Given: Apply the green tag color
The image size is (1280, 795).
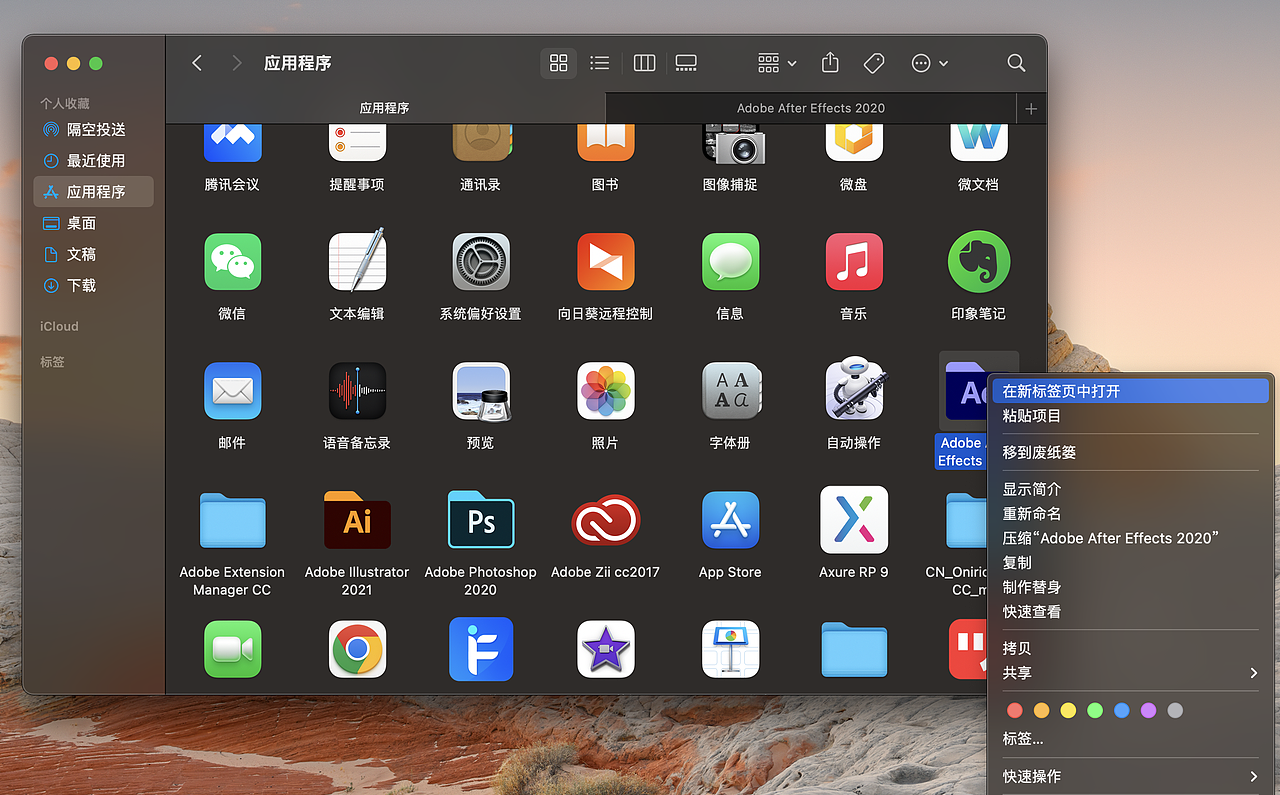Looking at the screenshot, I should (1095, 710).
